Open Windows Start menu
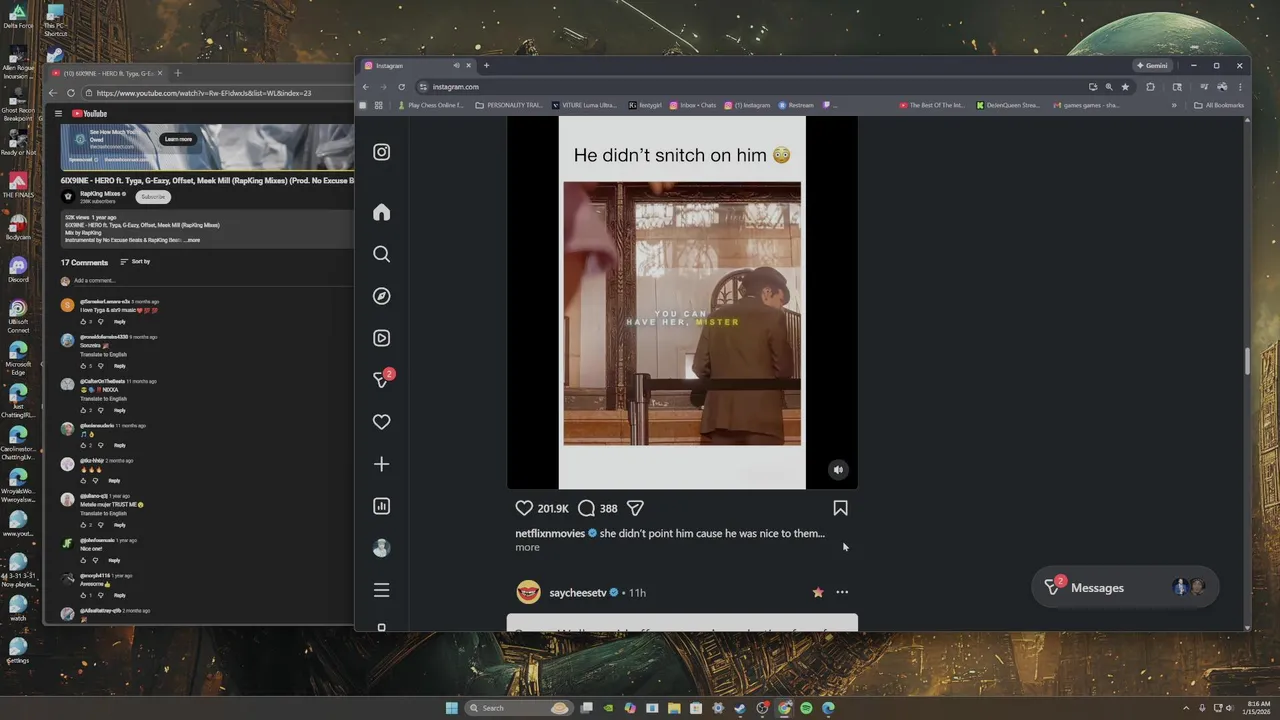Viewport: 1280px width, 720px height. [x=452, y=708]
